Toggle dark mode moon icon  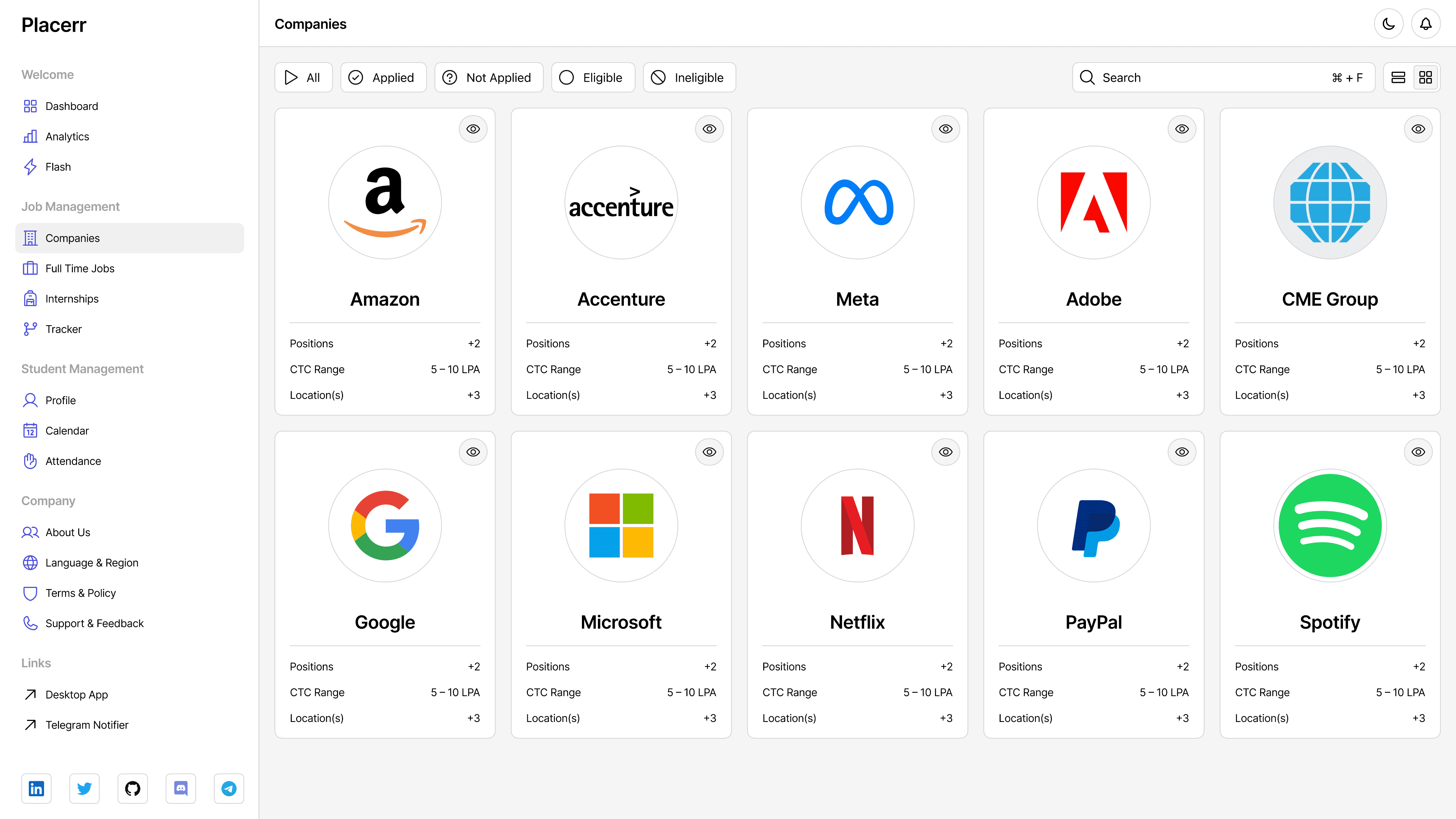pos(1388,24)
